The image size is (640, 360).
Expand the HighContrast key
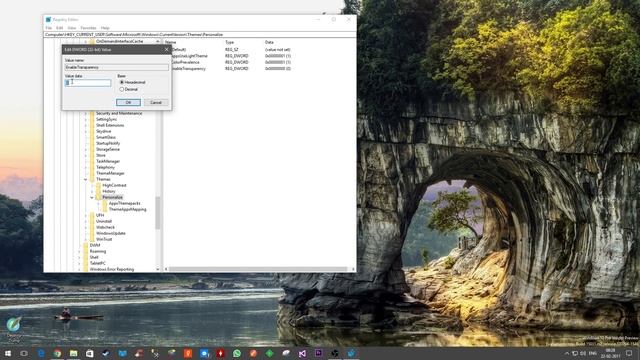tap(92, 185)
